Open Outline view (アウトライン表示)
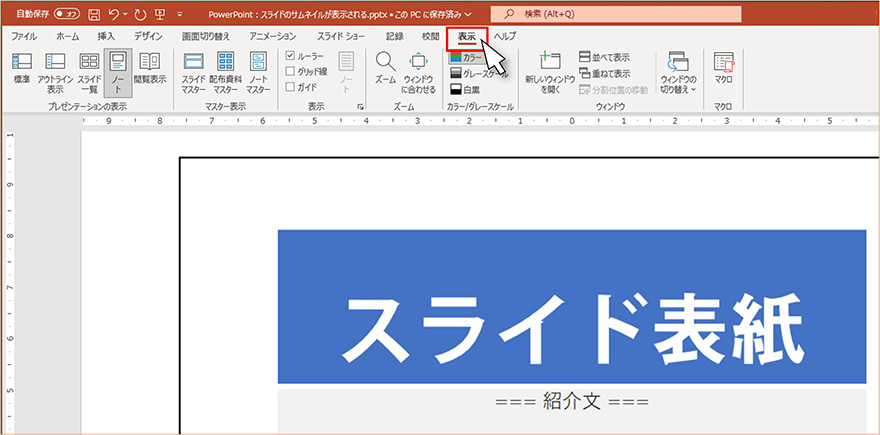Screen dimensions: 880x435 pyautogui.click(x=55, y=69)
